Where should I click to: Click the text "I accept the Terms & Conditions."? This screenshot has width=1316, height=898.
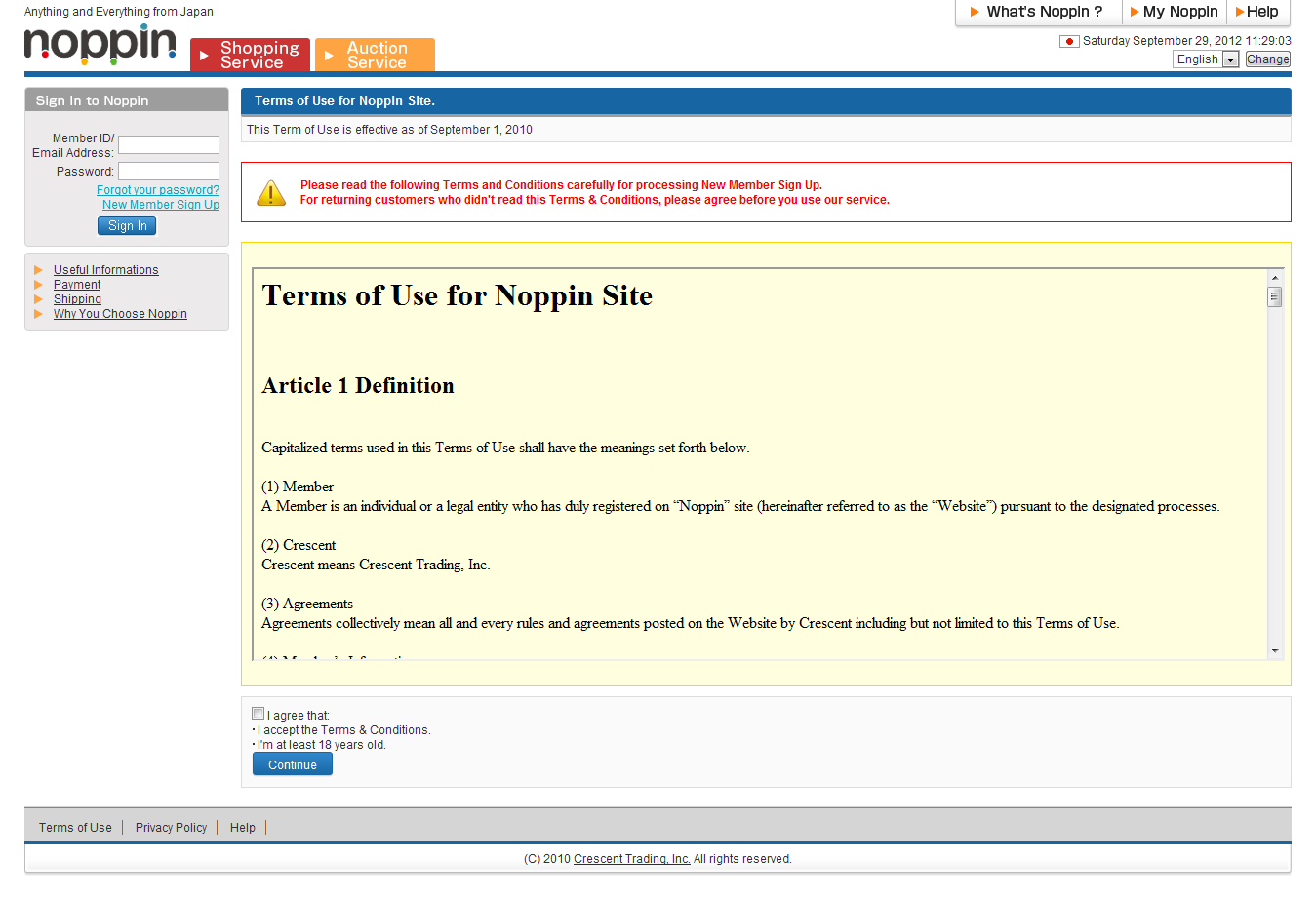click(343, 730)
